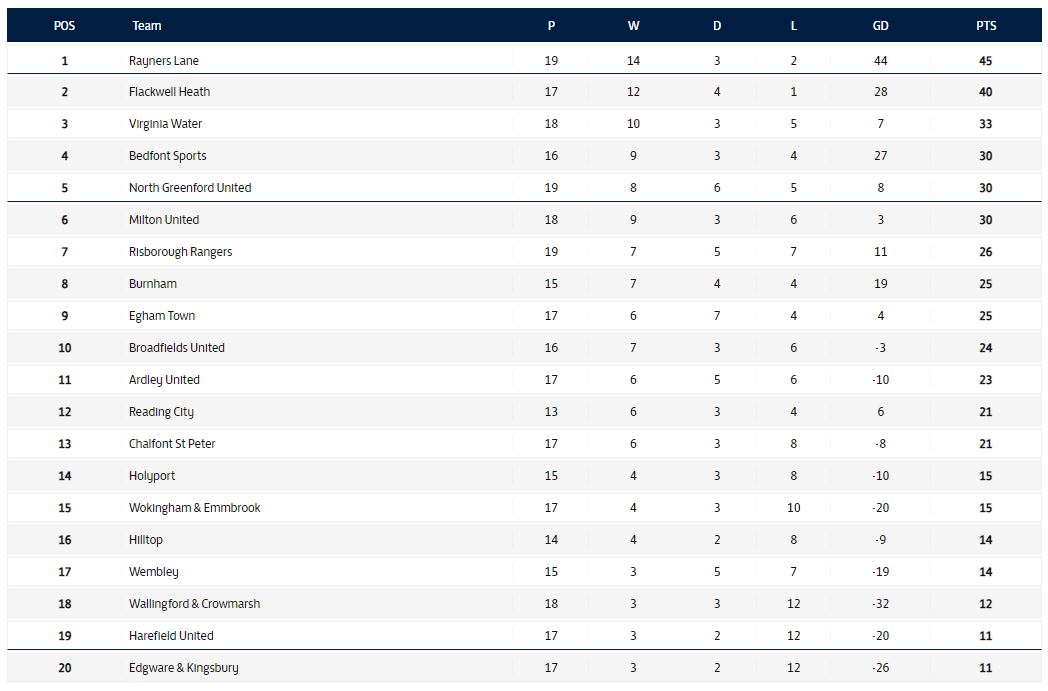This screenshot has height=691, width=1048.
Task: Click Wokingham & Emmbrook team name
Action: point(194,508)
